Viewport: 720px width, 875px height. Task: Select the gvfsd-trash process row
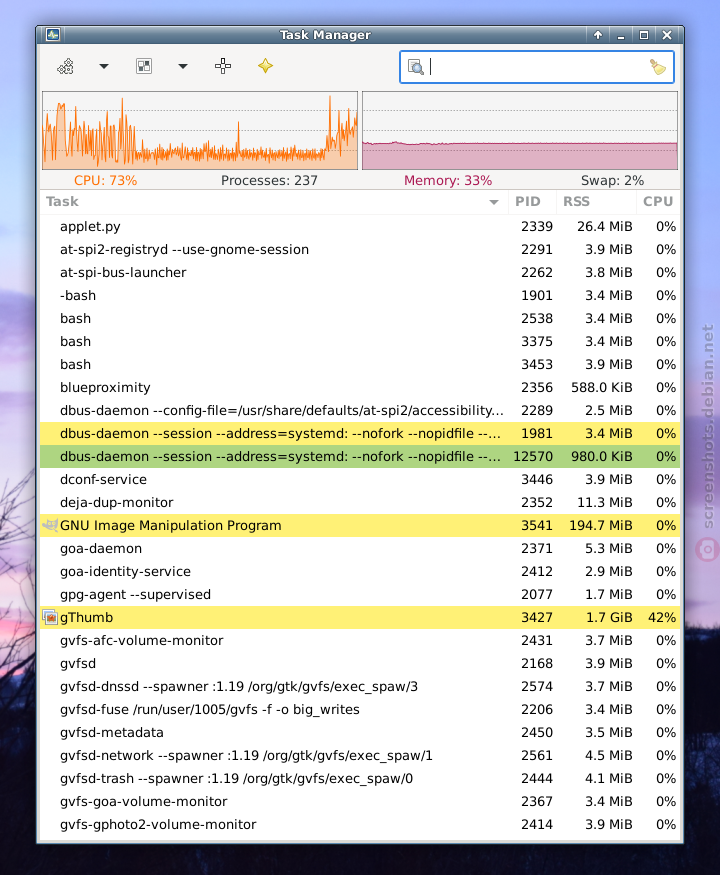pyautogui.click(x=360, y=778)
